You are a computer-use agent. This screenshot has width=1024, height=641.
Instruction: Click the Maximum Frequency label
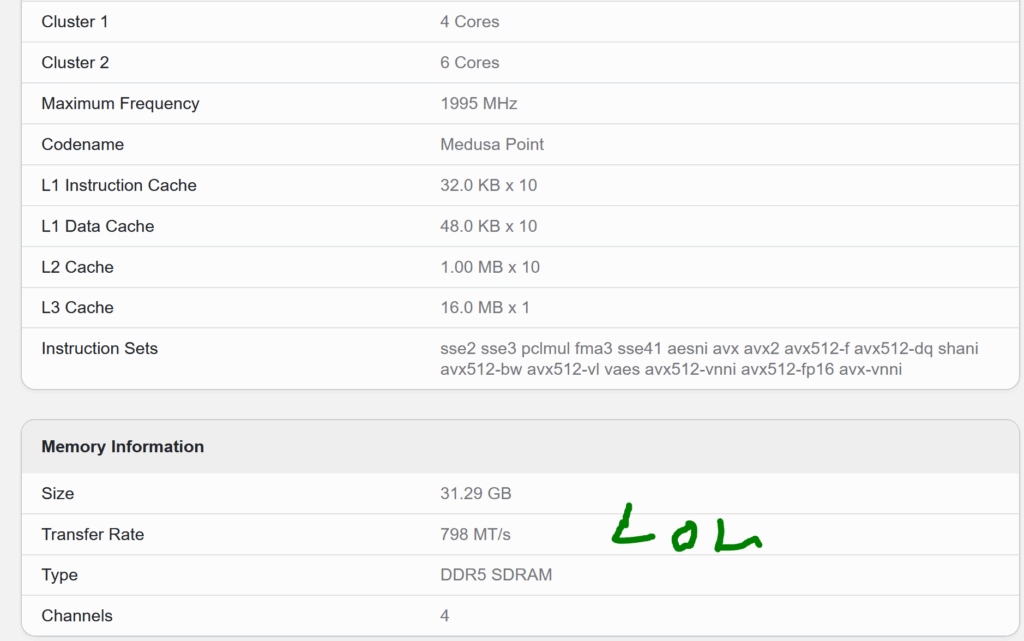coord(120,104)
